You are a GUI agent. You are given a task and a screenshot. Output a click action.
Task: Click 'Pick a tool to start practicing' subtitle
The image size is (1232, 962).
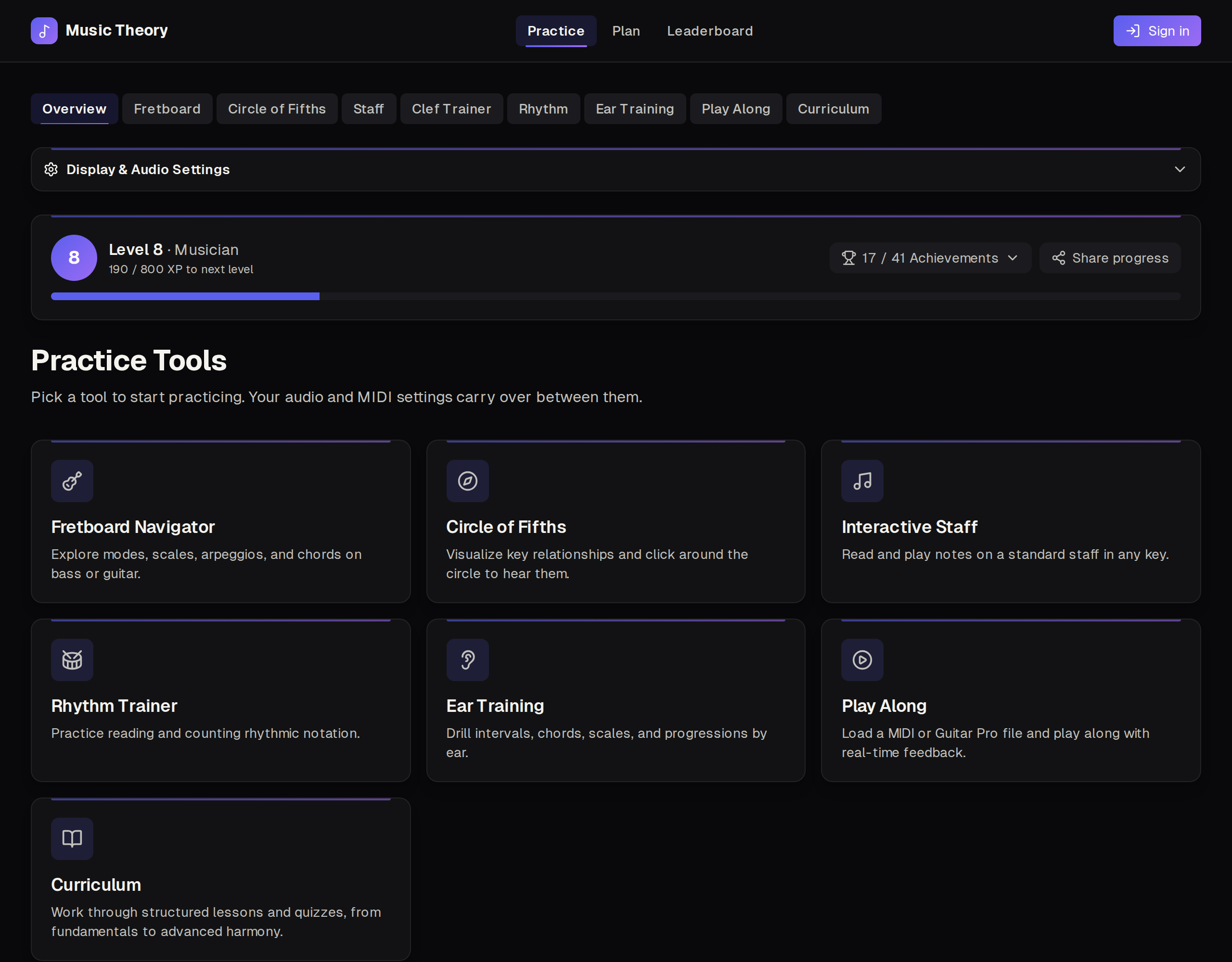click(337, 397)
